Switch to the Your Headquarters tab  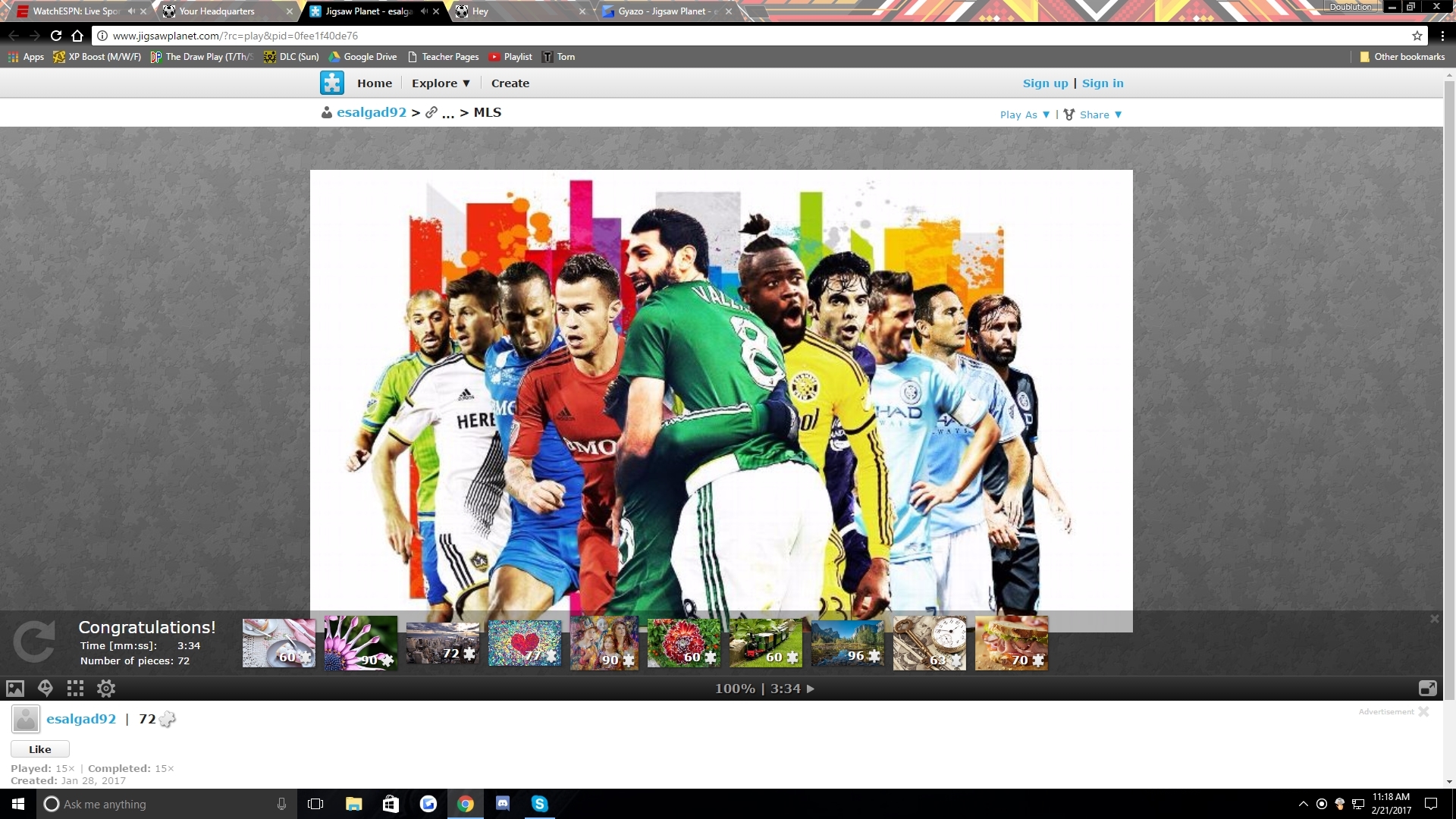[x=217, y=11]
